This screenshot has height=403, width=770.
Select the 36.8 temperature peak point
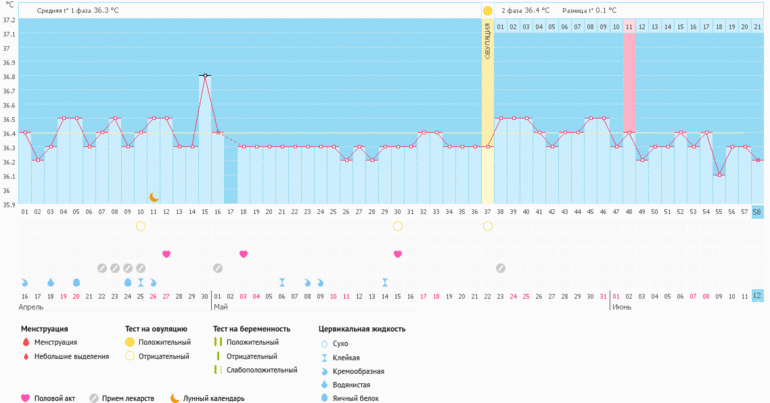[x=205, y=76]
